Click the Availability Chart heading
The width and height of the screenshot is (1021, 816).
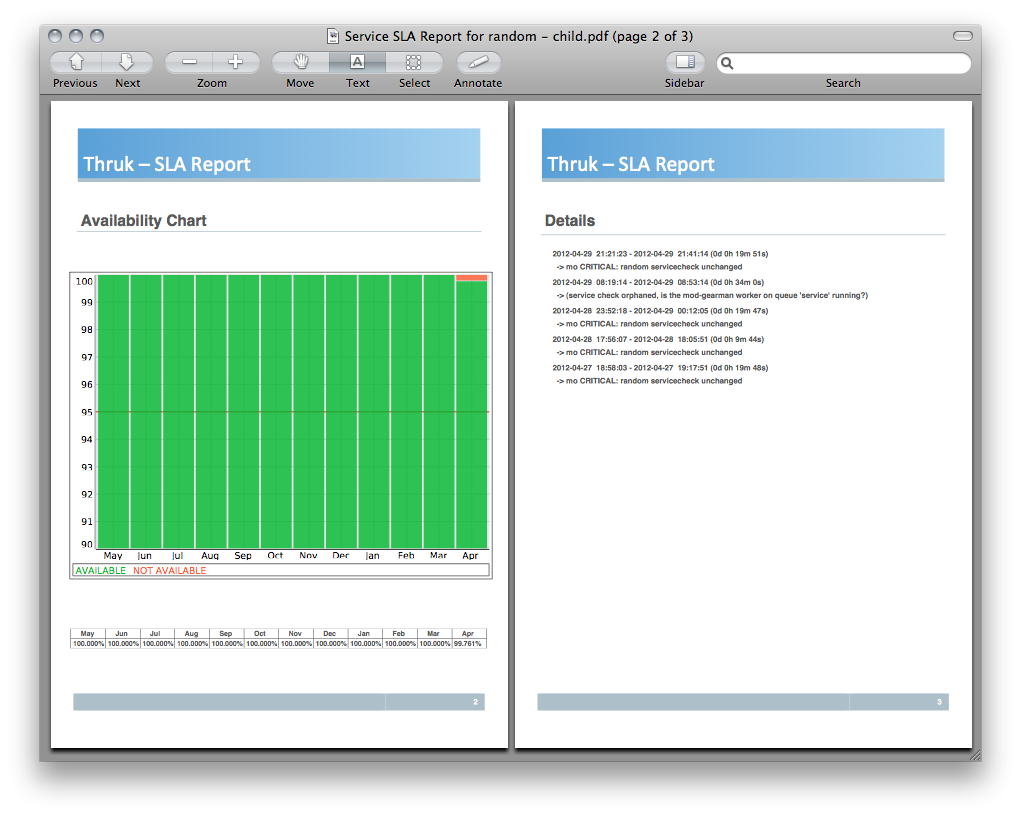(143, 221)
